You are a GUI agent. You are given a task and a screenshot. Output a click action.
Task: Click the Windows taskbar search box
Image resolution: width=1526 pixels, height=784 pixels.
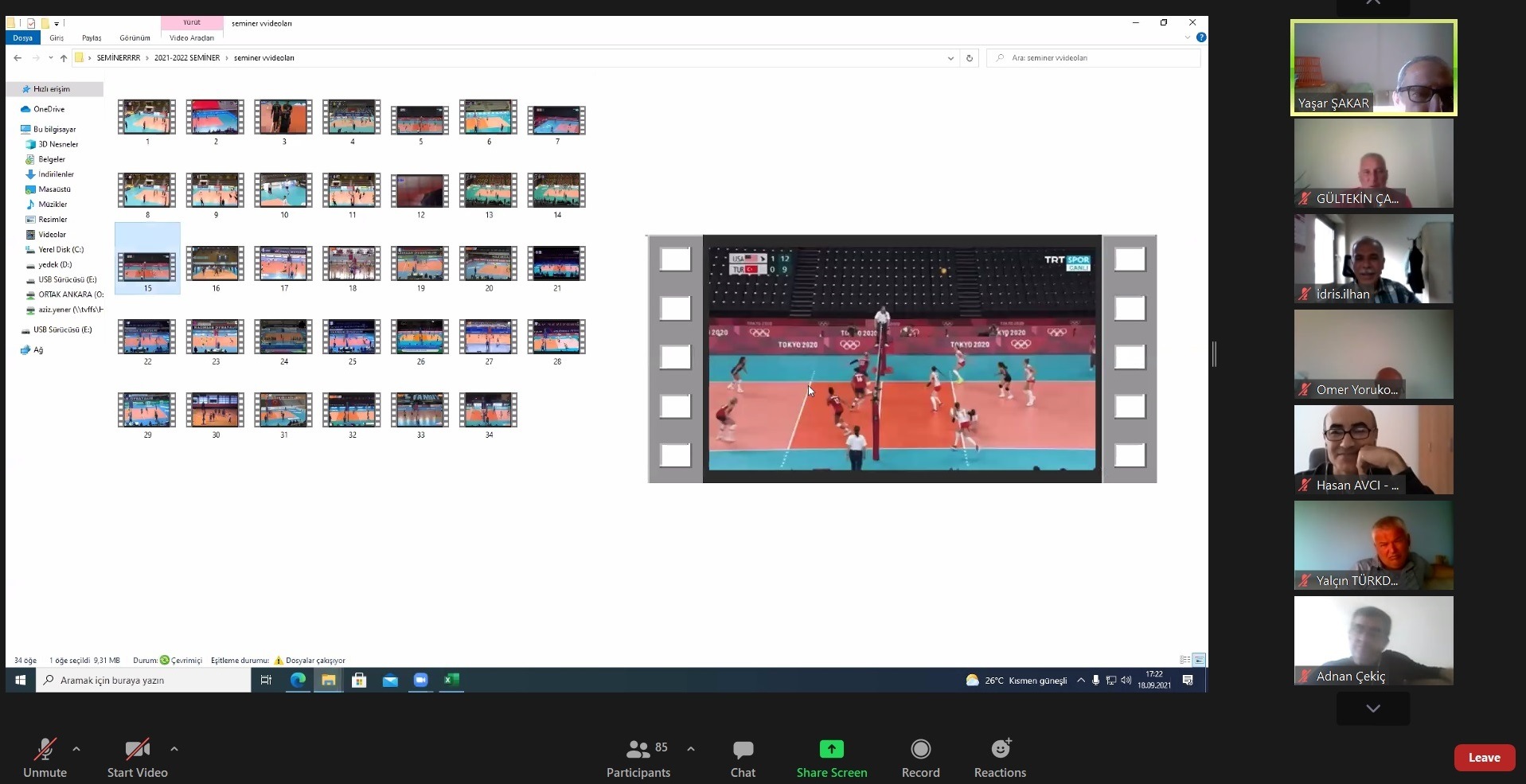coord(143,681)
